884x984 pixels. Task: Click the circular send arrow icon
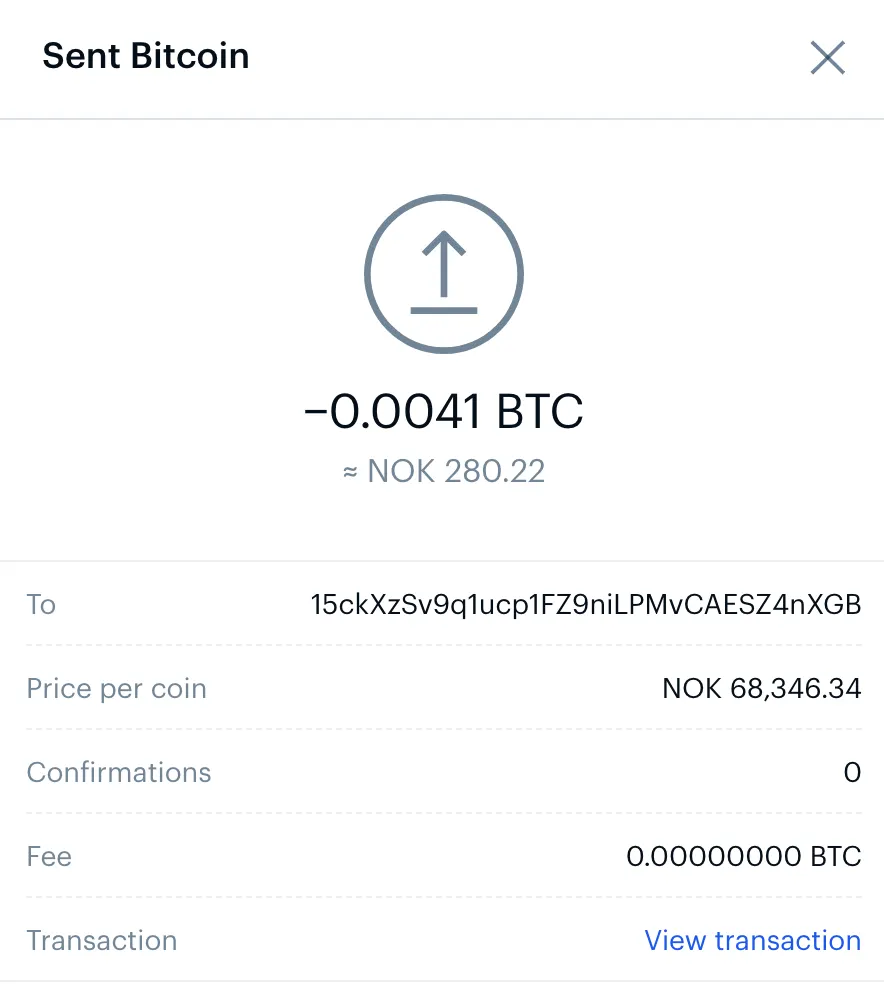tap(444, 272)
